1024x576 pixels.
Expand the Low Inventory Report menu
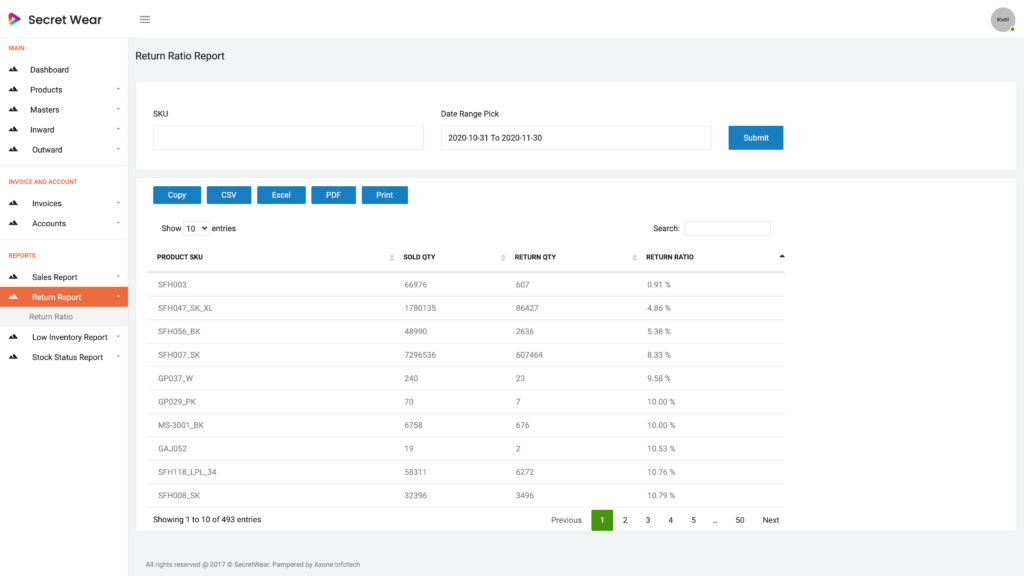69,337
